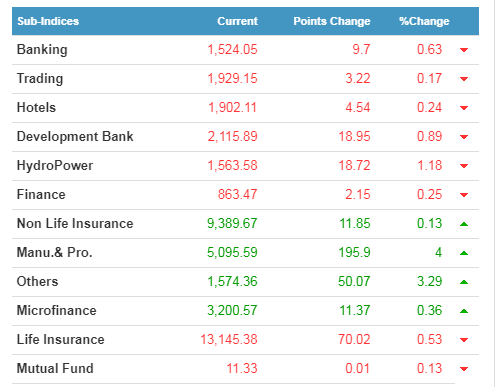Click the Others row green up arrow
Image resolution: width=495 pixels, height=387 pixels.
click(464, 282)
